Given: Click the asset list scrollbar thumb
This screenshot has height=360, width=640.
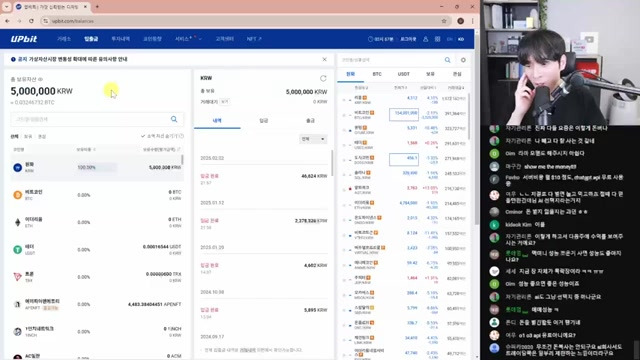Looking at the screenshot, I should pos(182,160).
